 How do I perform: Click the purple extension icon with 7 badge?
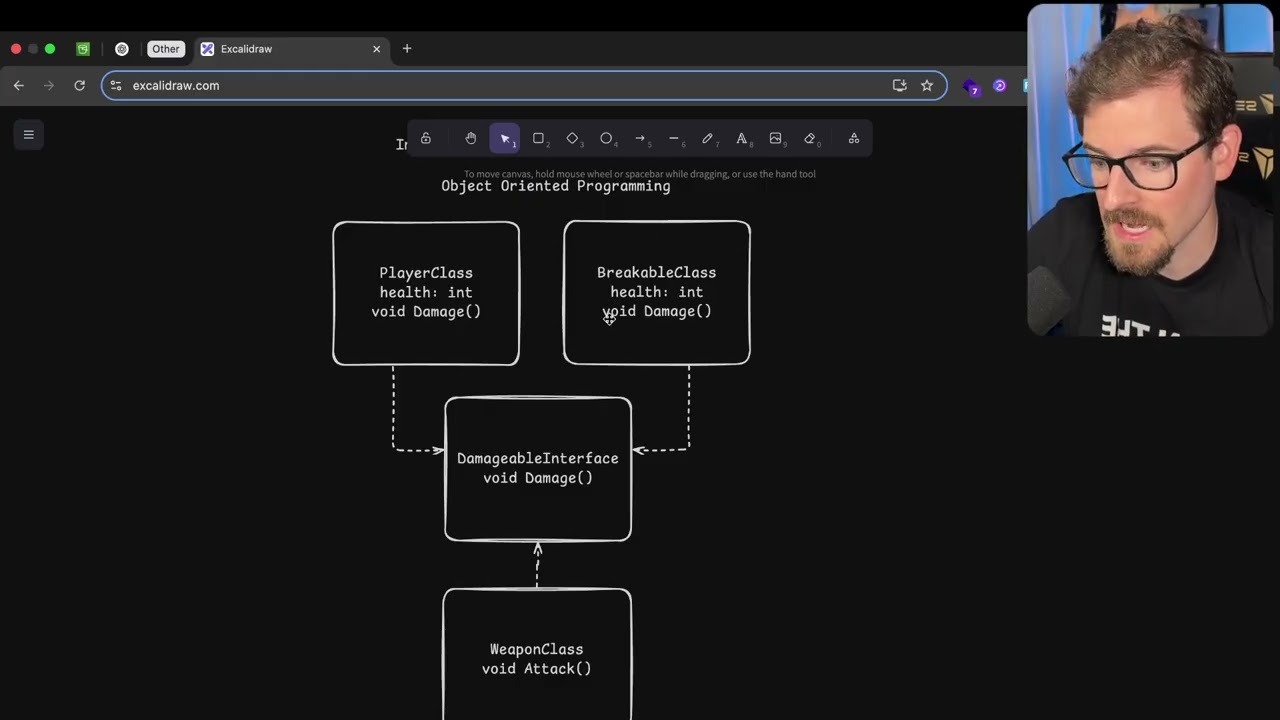point(971,87)
